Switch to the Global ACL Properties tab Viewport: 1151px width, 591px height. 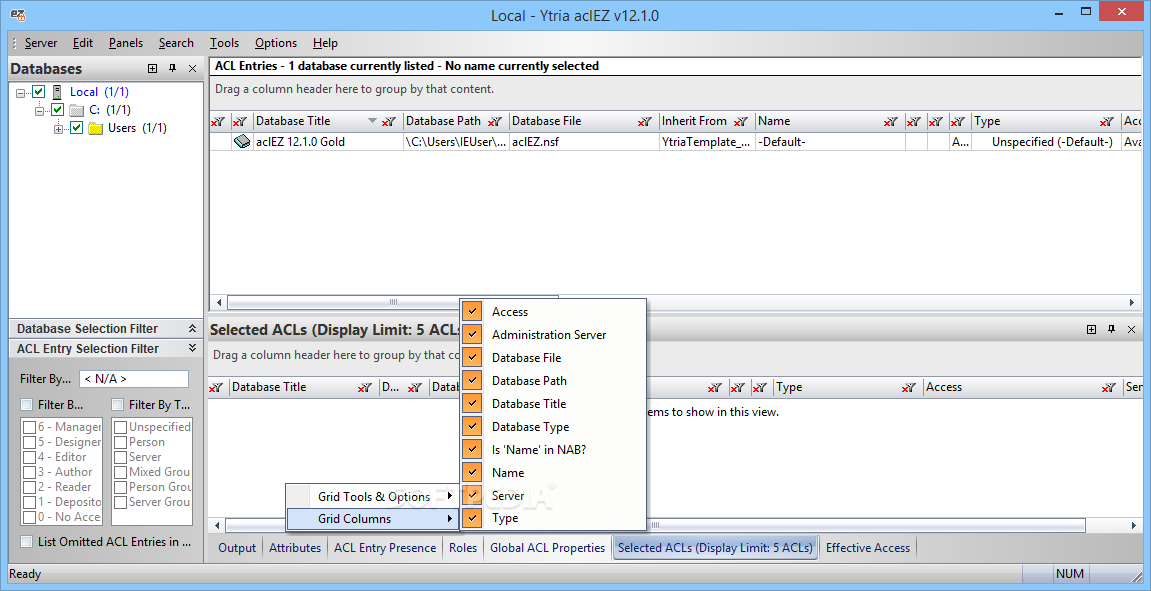coord(548,548)
